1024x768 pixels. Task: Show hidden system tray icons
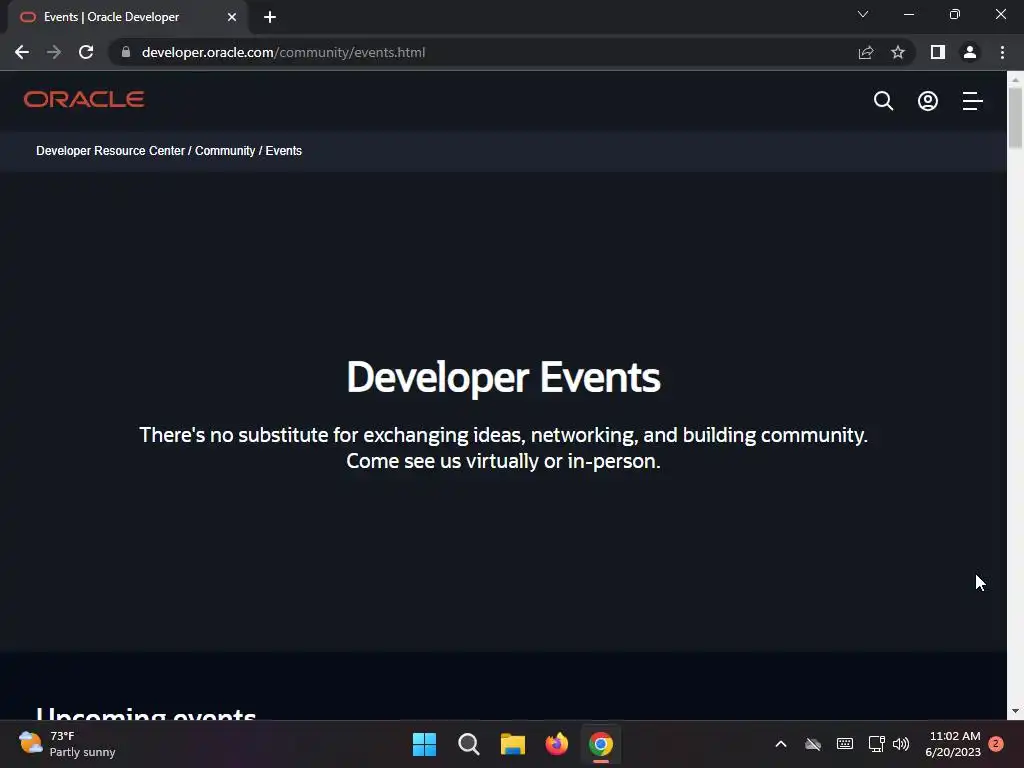(x=780, y=744)
